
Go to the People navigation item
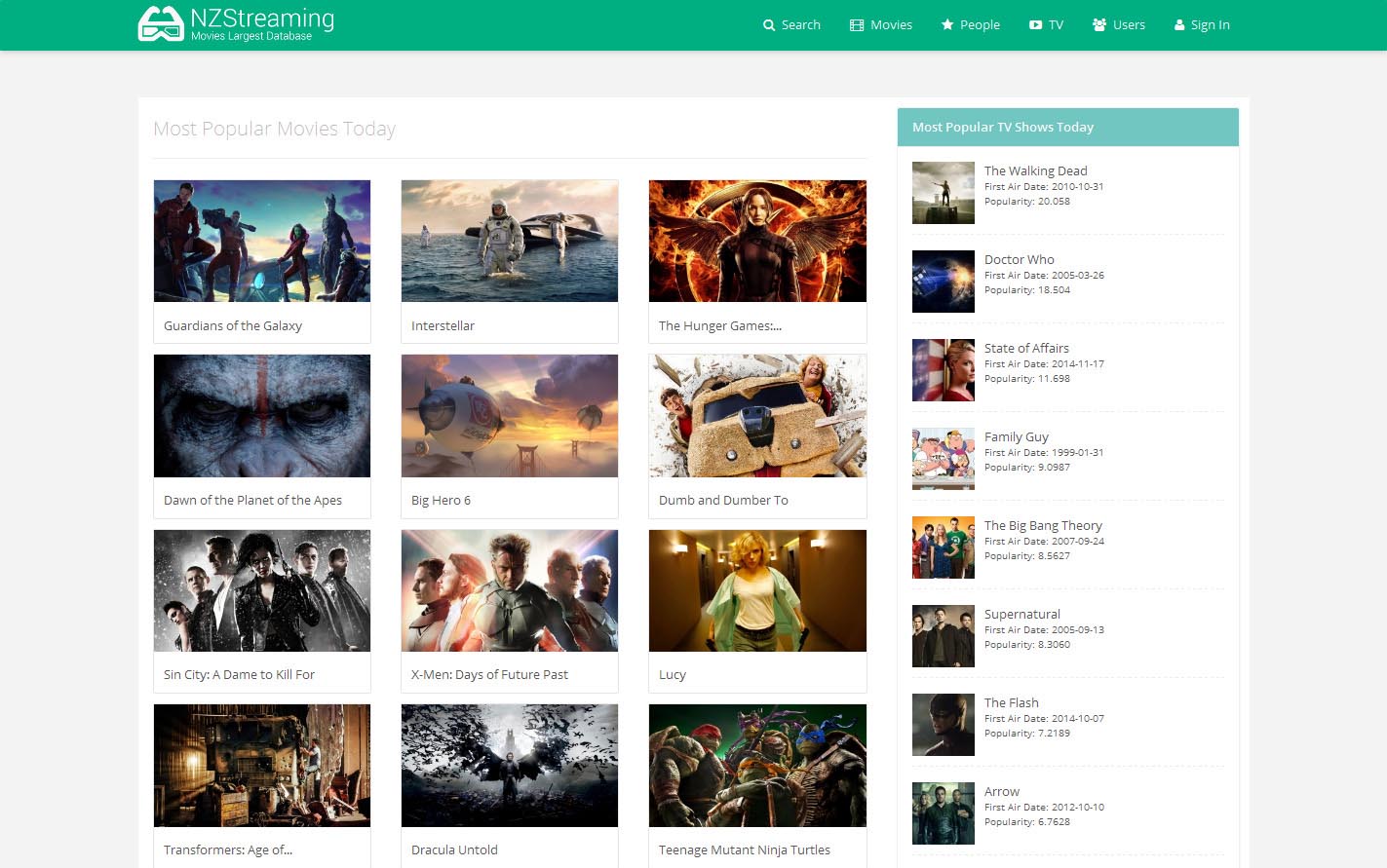(x=971, y=25)
